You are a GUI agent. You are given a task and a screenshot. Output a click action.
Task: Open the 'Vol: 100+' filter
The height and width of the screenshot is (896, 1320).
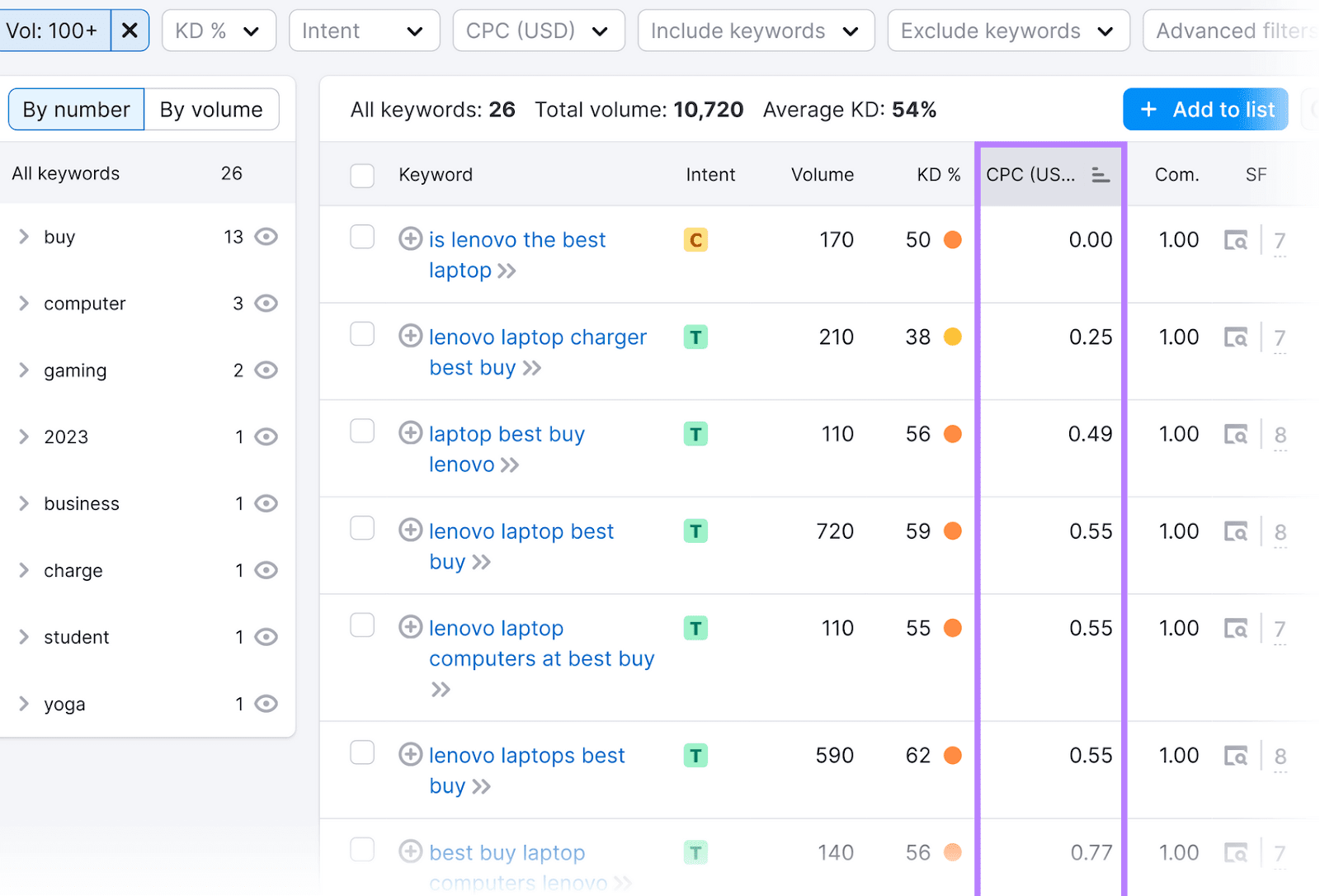click(54, 31)
